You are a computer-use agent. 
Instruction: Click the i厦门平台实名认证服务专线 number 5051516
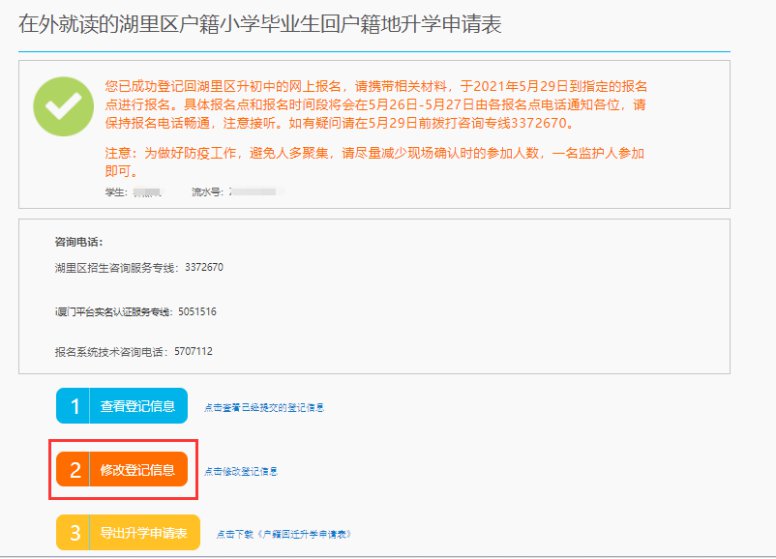pos(197,312)
